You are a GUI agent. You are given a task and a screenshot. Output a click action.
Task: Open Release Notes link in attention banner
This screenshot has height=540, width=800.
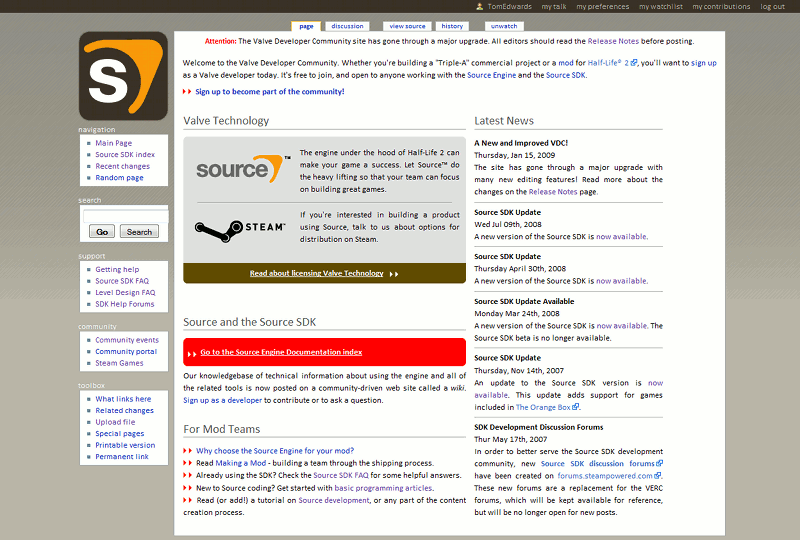[x=613, y=41]
